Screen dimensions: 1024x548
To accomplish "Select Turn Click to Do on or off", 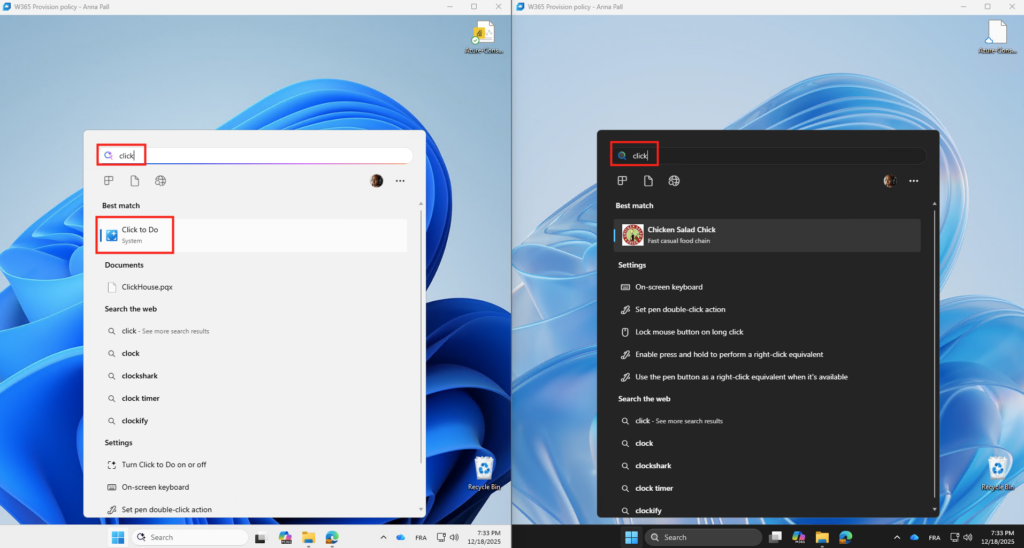I will coord(164,465).
